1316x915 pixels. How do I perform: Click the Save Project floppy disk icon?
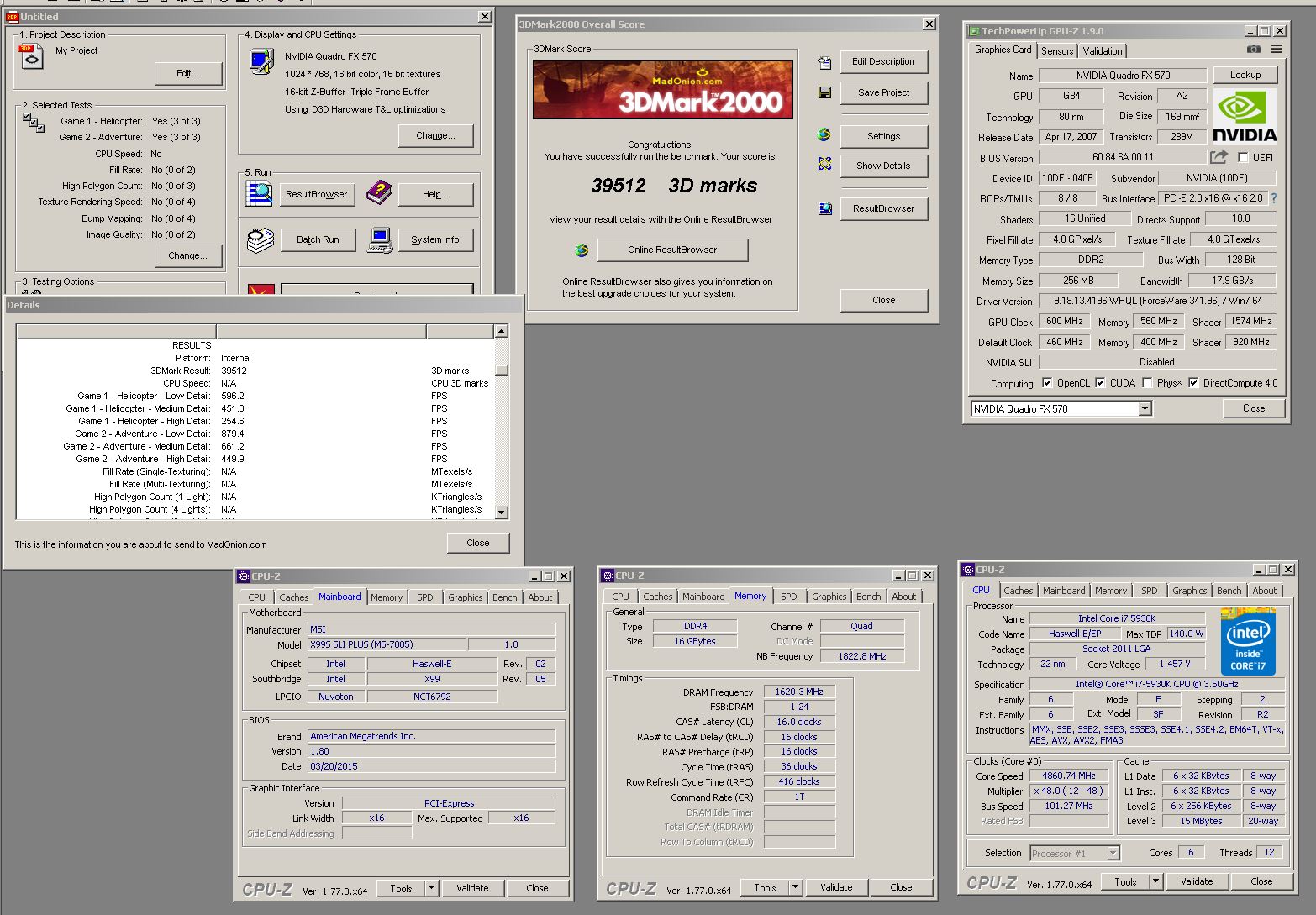pos(824,92)
